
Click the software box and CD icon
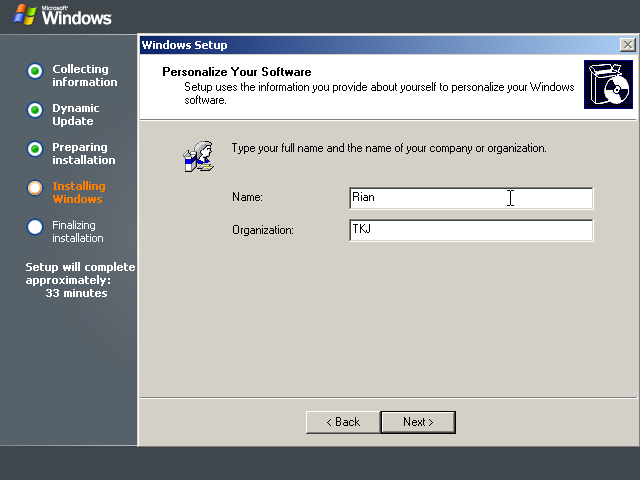608,84
